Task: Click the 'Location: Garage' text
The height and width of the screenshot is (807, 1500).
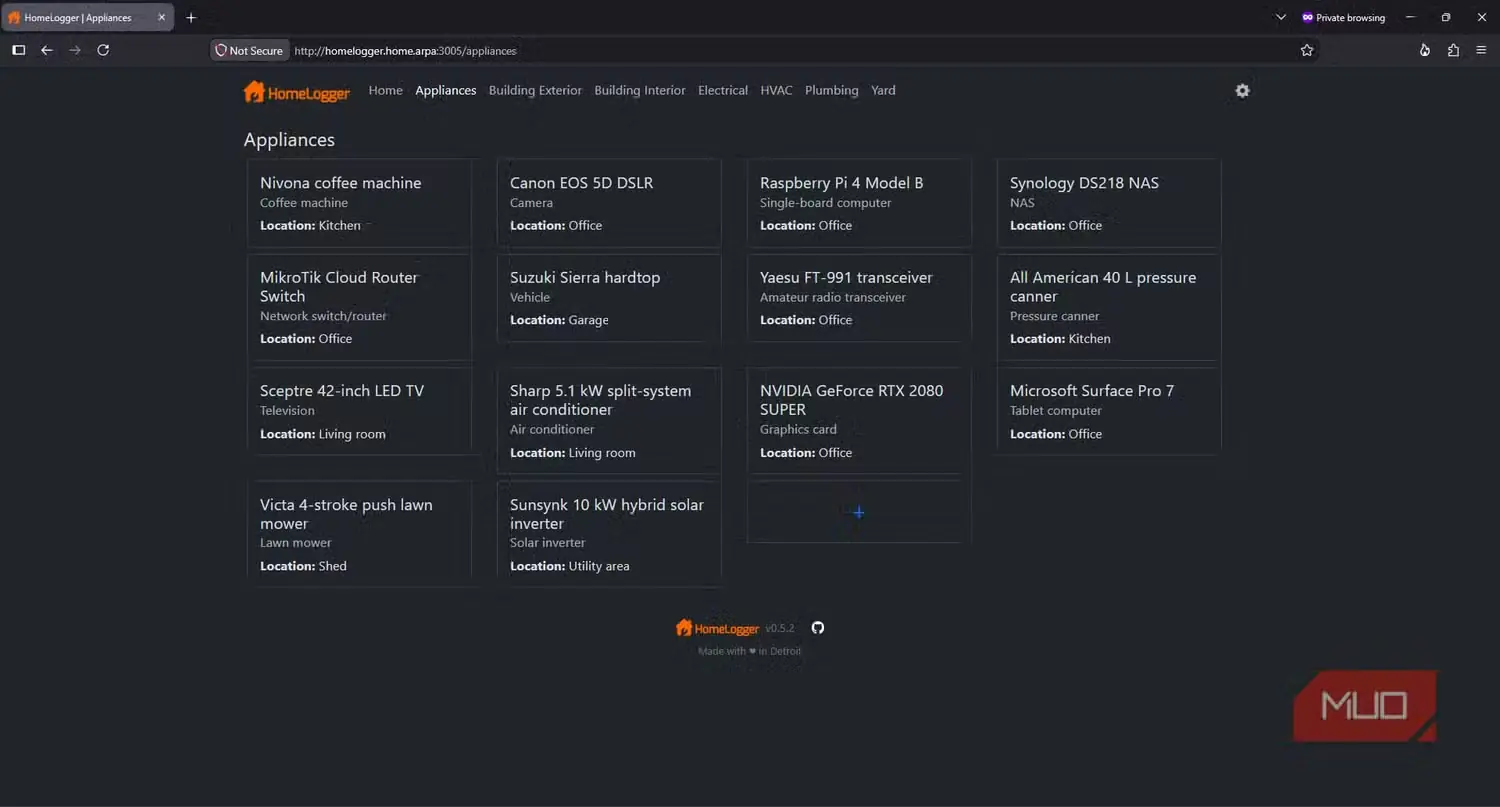Action: pyautogui.click(x=559, y=320)
